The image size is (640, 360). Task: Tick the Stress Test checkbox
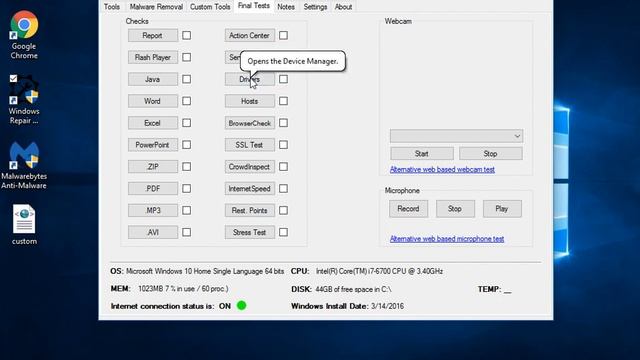(283, 232)
